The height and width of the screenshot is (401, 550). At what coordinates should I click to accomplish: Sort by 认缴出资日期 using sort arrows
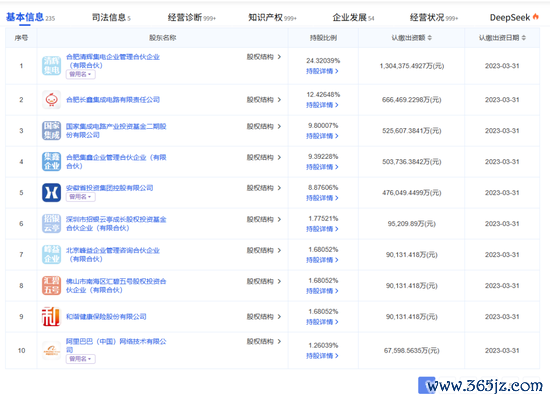click(524, 38)
